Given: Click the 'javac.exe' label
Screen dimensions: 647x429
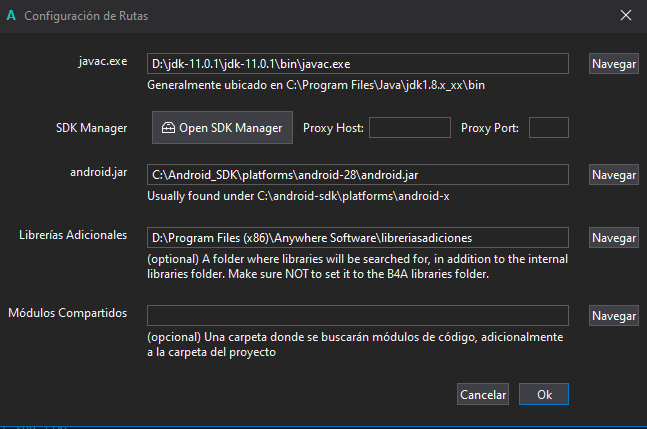Looking at the screenshot, I should coord(103,61).
